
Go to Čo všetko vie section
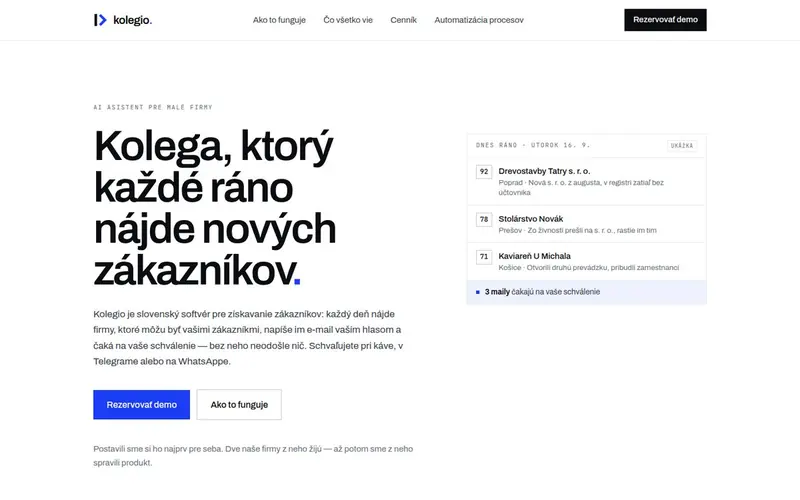pos(348,20)
